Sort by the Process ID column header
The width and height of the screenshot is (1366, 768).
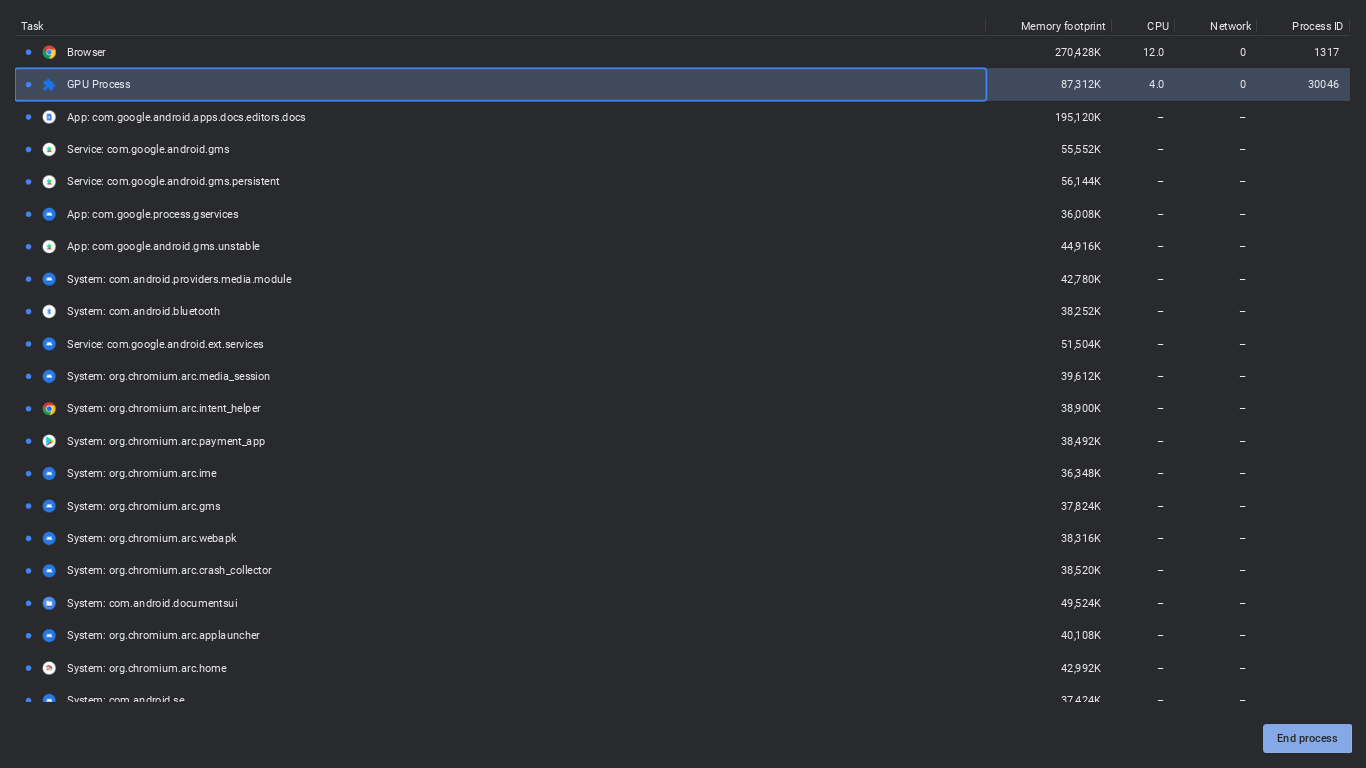click(x=1303, y=26)
